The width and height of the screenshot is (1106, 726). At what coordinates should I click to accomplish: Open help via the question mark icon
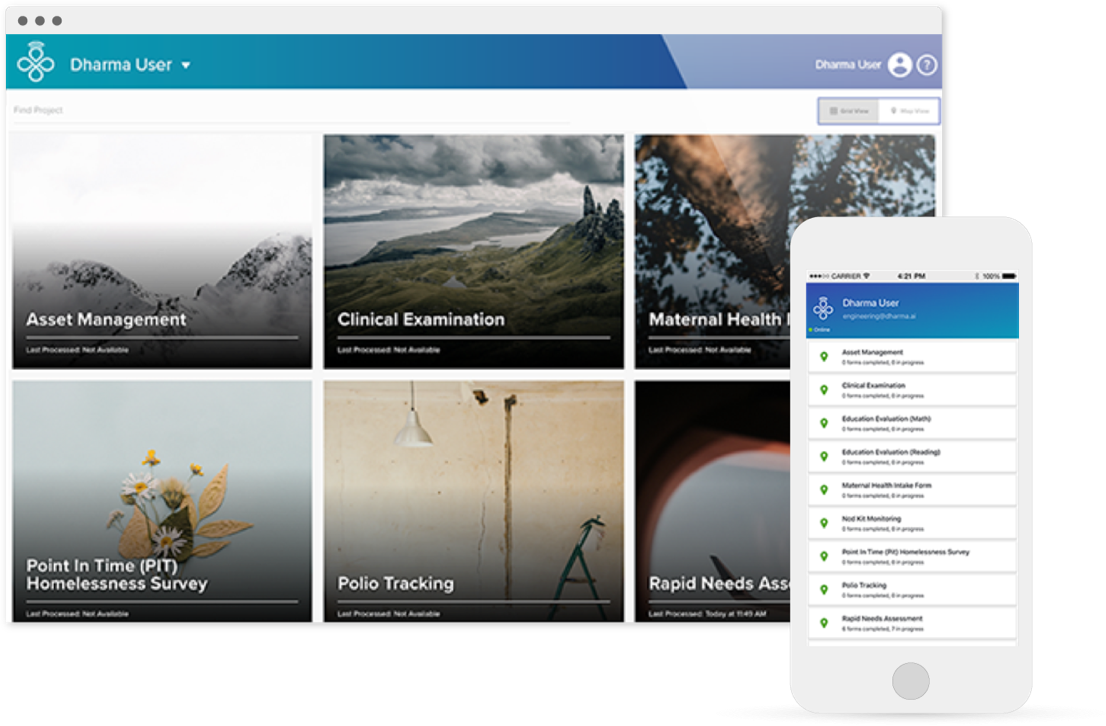coord(927,65)
